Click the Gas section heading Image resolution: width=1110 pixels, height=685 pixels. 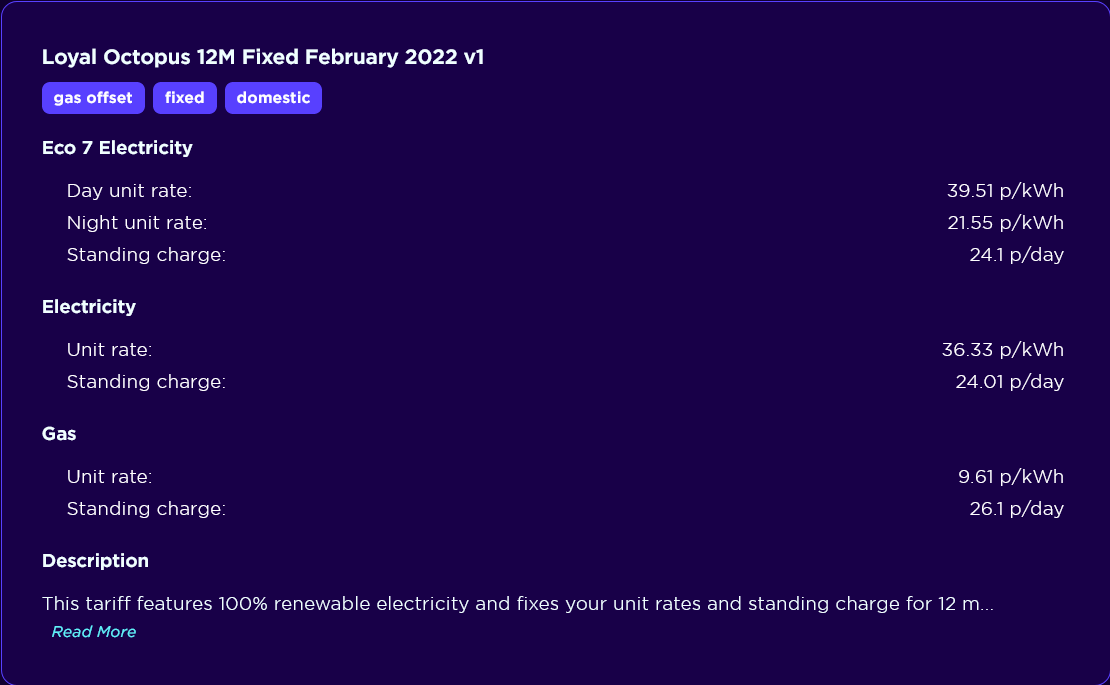coord(59,434)
